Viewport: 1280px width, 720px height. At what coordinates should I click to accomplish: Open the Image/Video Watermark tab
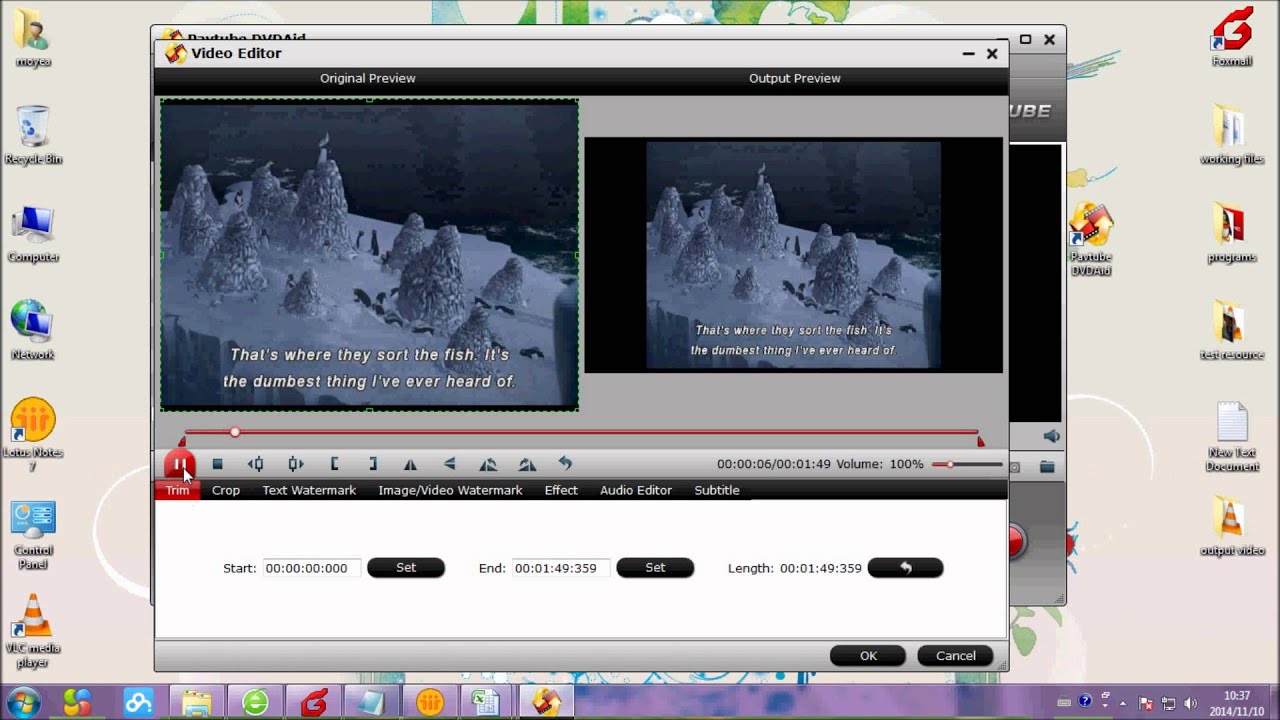point(450,490)
